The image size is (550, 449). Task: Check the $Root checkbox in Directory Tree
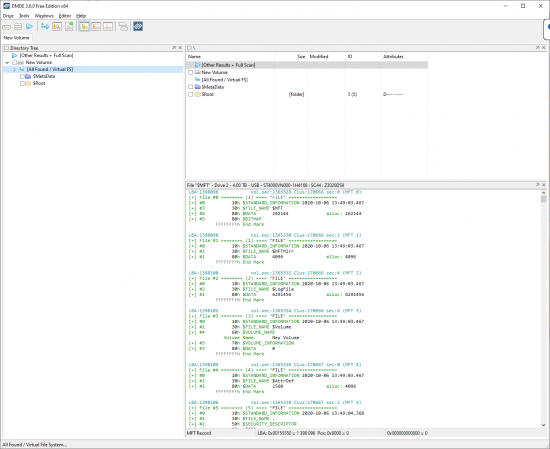22,83
